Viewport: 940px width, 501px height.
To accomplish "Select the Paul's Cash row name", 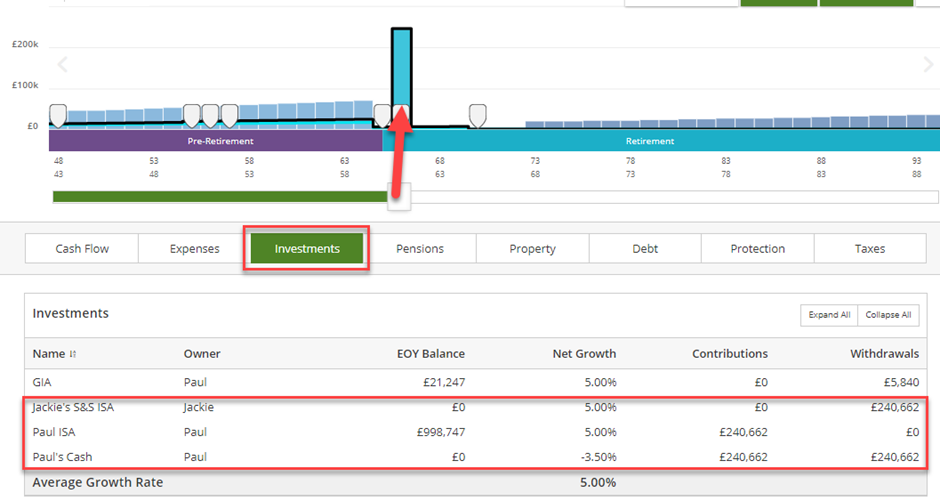I will pos(62,457).
